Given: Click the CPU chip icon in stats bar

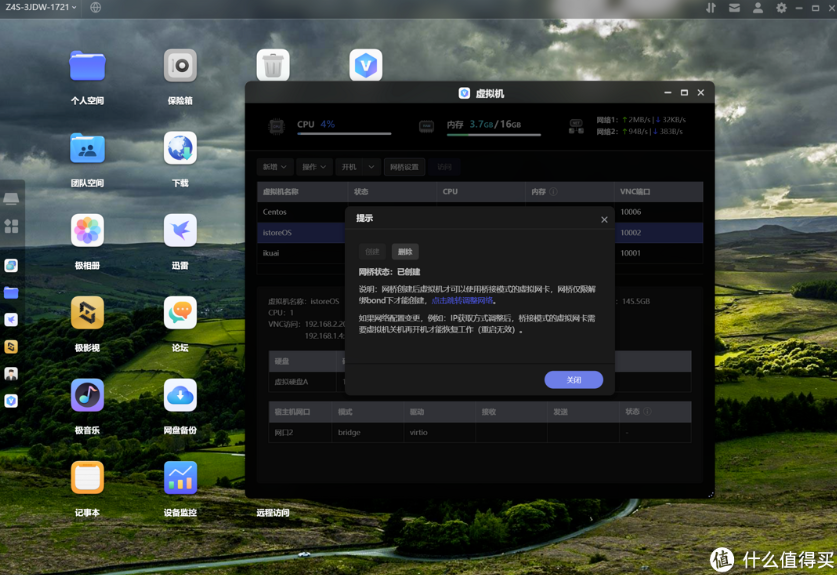Looking at the screenshot, I should click(x=276, y=127).
